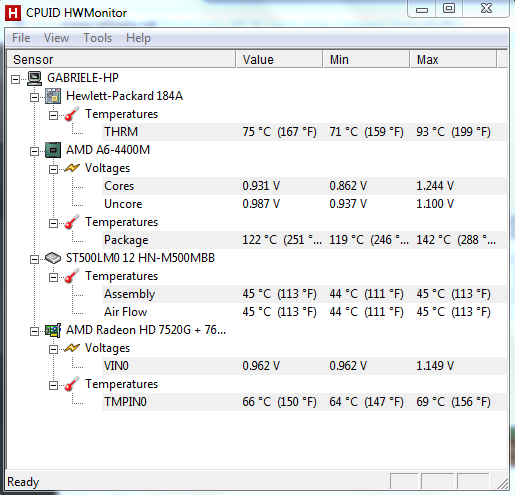Collapse the Hewlett-Packard 184A node
This screenshot has height=495, width=515.
pyautogui.click(x=34, y=97)
